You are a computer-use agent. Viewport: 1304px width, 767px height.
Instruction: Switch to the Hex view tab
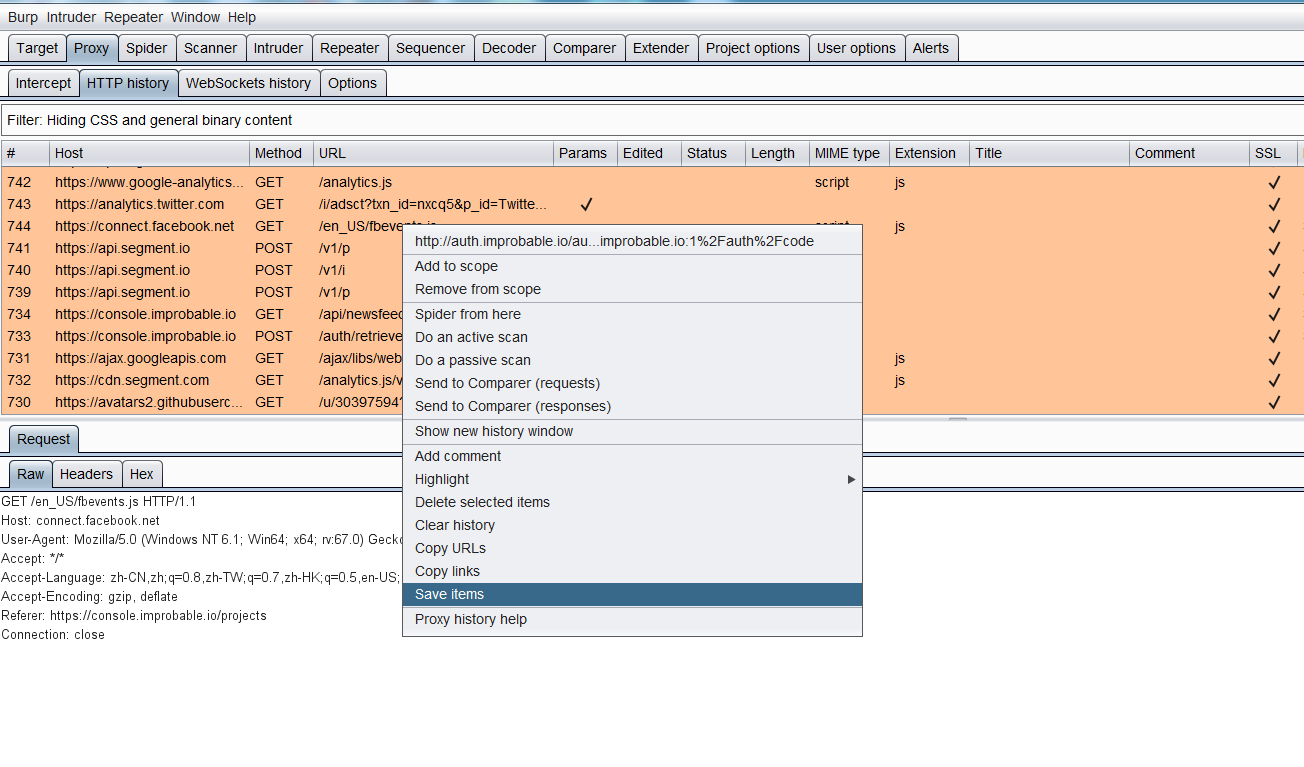[142, 474]
